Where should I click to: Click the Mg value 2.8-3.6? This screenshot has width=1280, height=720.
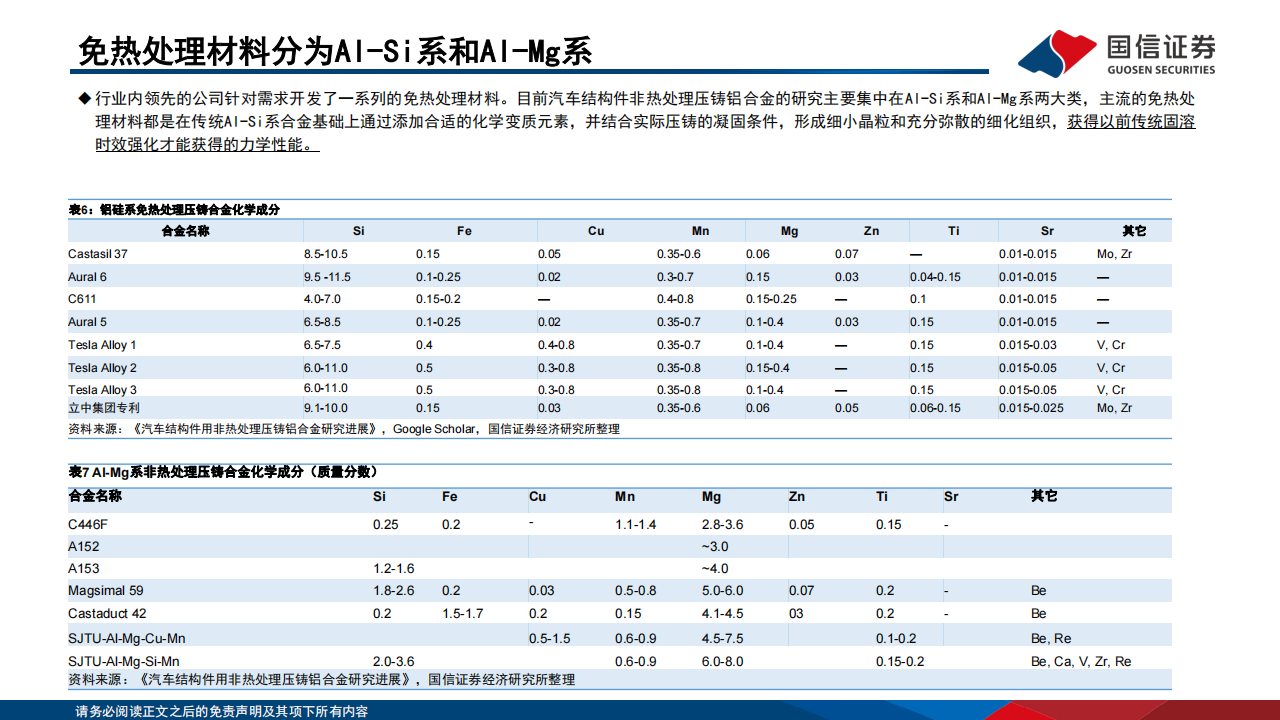722,525
